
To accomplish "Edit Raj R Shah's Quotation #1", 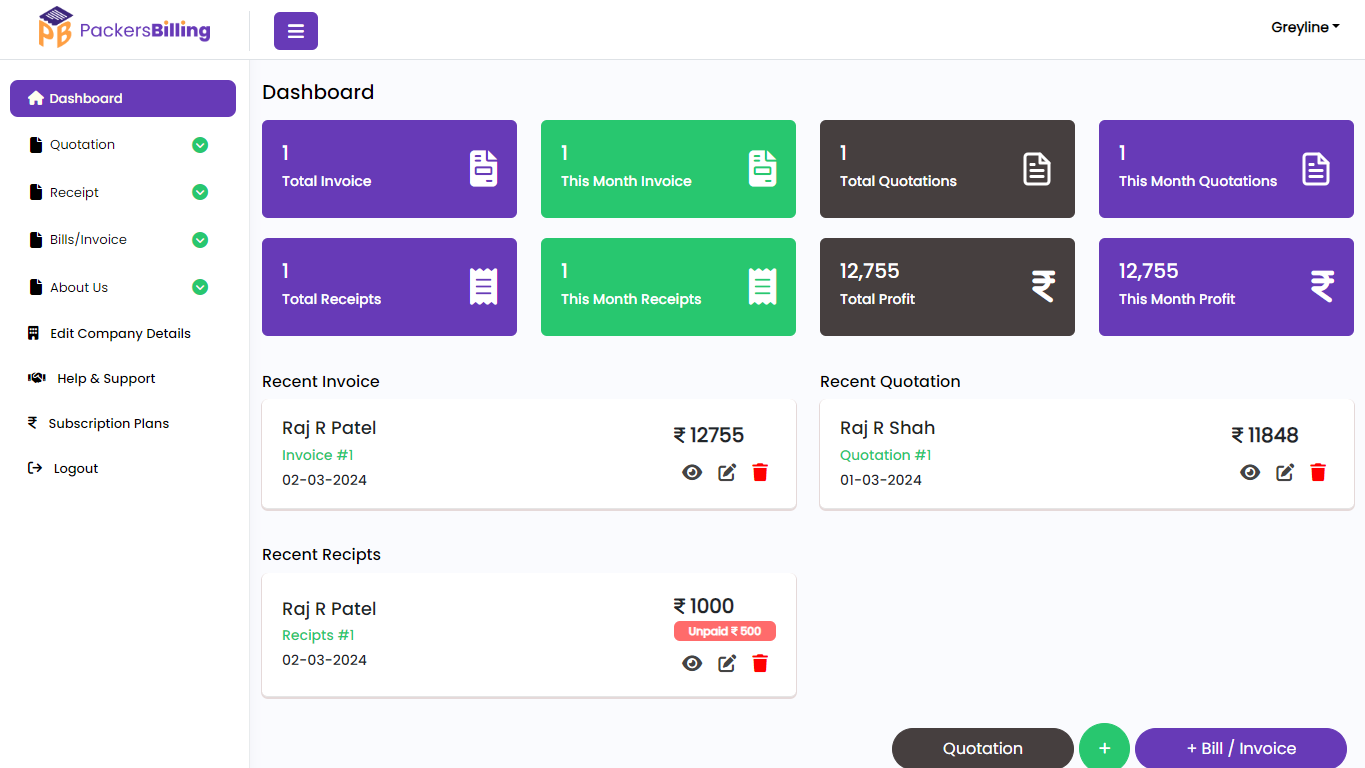I will tap(1285, 472).
